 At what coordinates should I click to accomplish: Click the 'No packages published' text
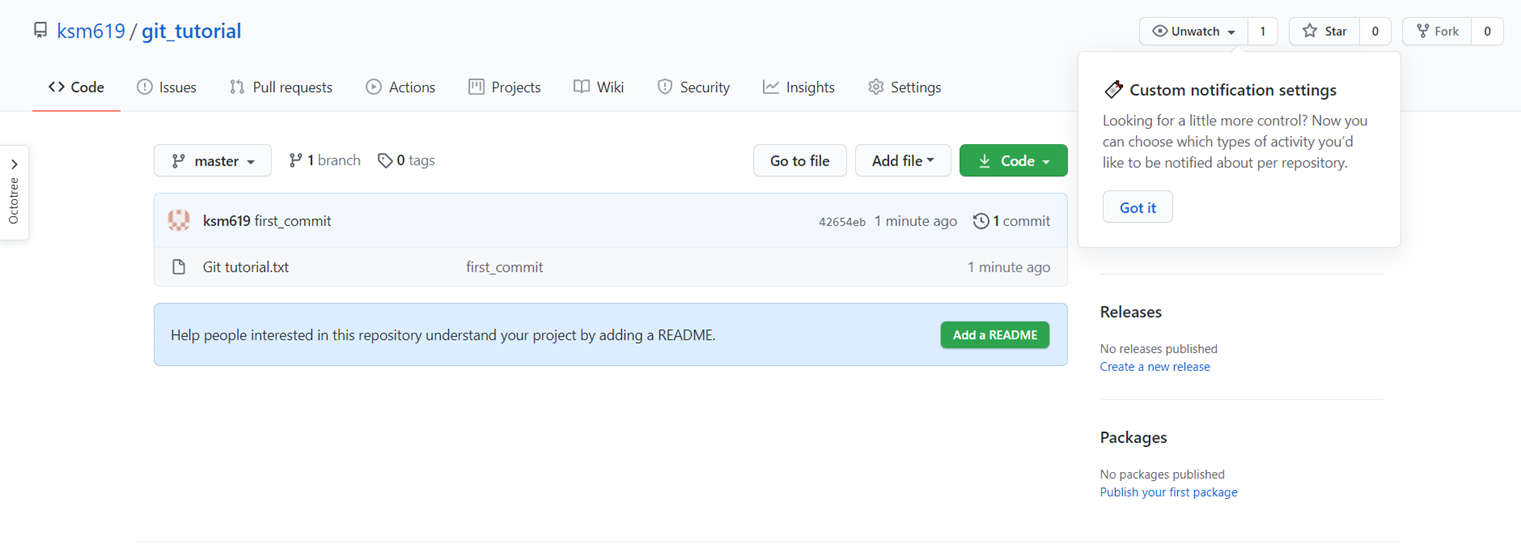point(1162,474)
